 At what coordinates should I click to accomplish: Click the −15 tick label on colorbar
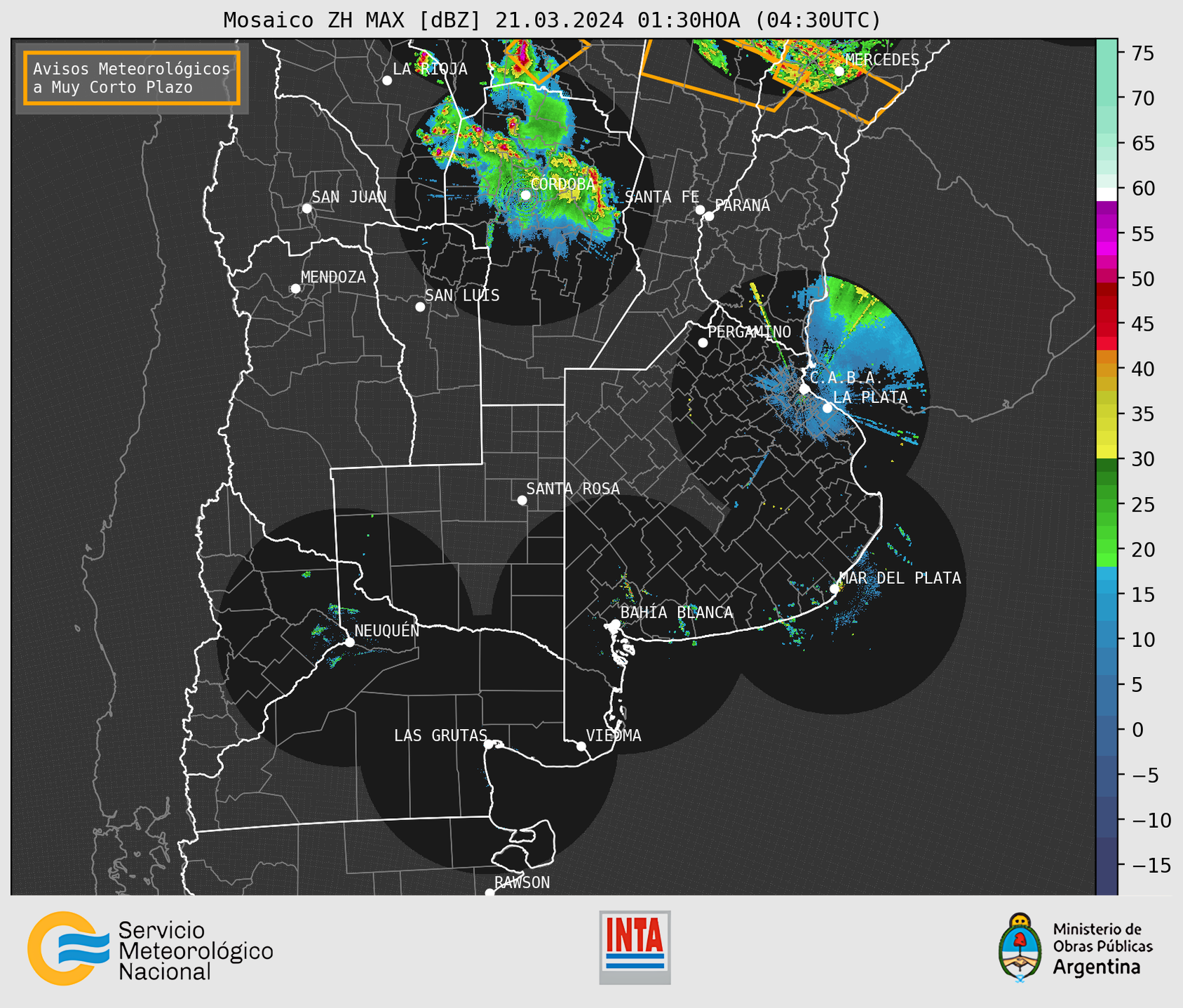1150,865
